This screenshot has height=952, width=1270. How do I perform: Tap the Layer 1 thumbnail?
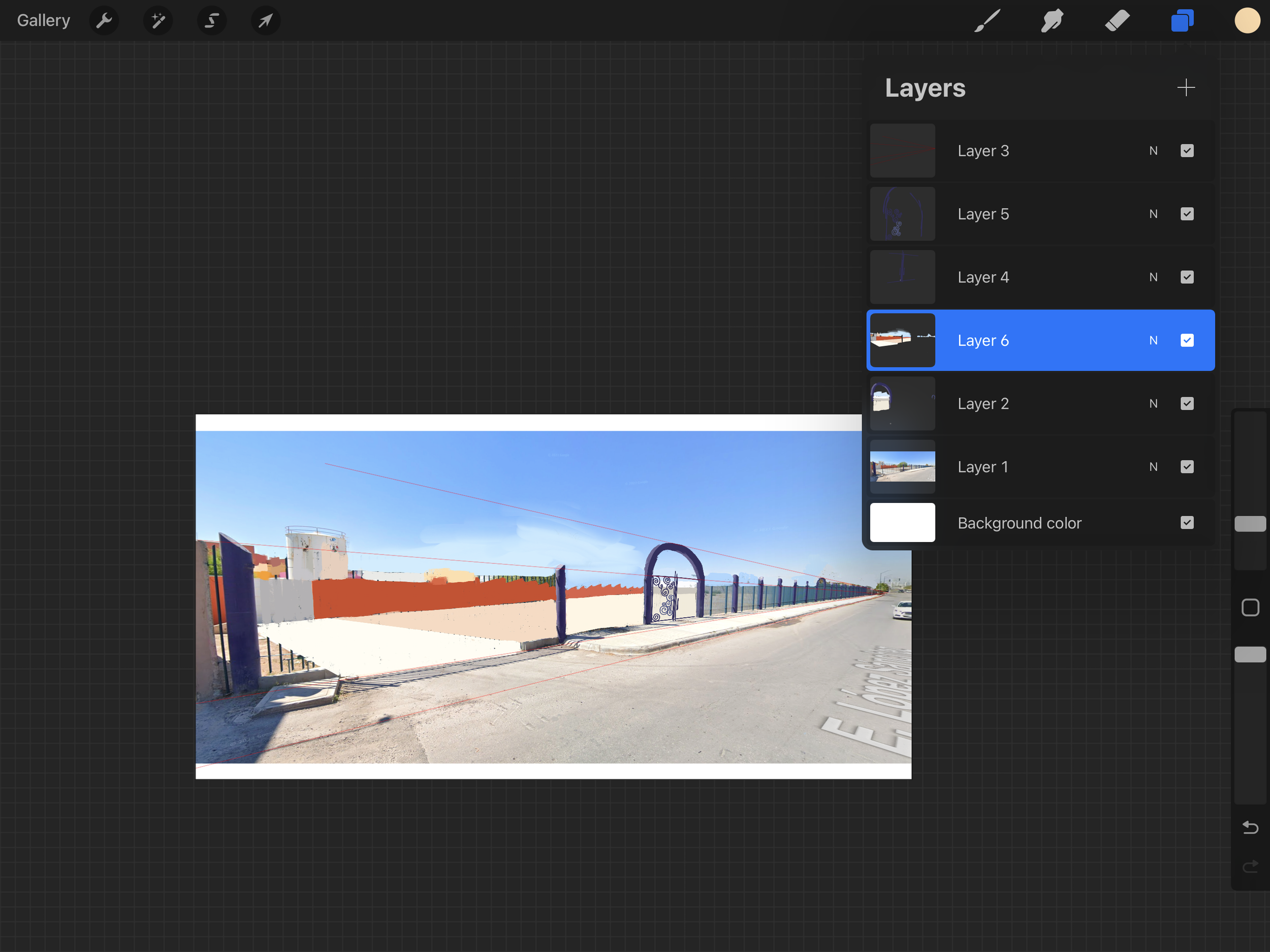[x=902, y=467]
